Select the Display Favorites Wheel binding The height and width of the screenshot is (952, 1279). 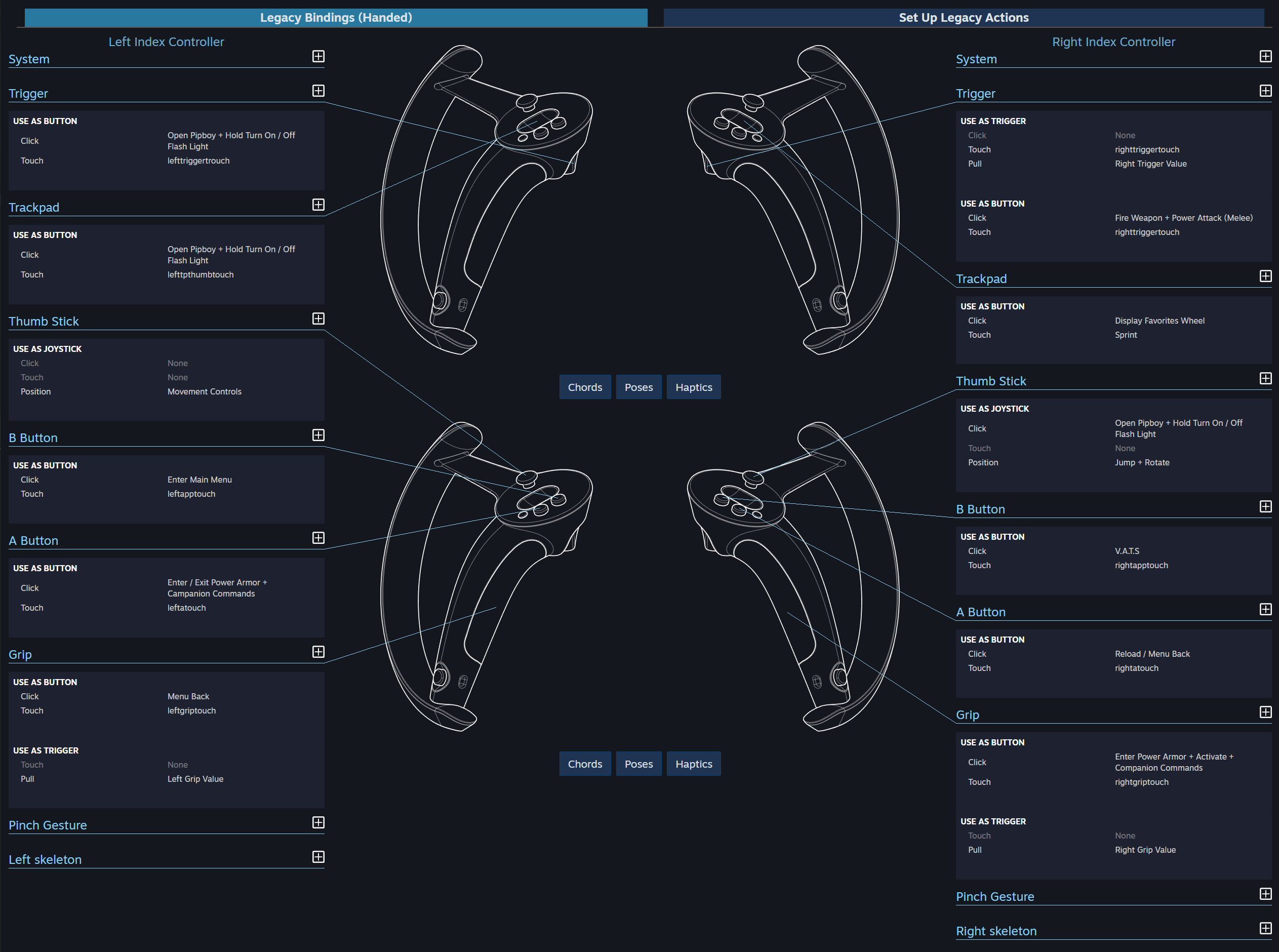(1159, 321)
